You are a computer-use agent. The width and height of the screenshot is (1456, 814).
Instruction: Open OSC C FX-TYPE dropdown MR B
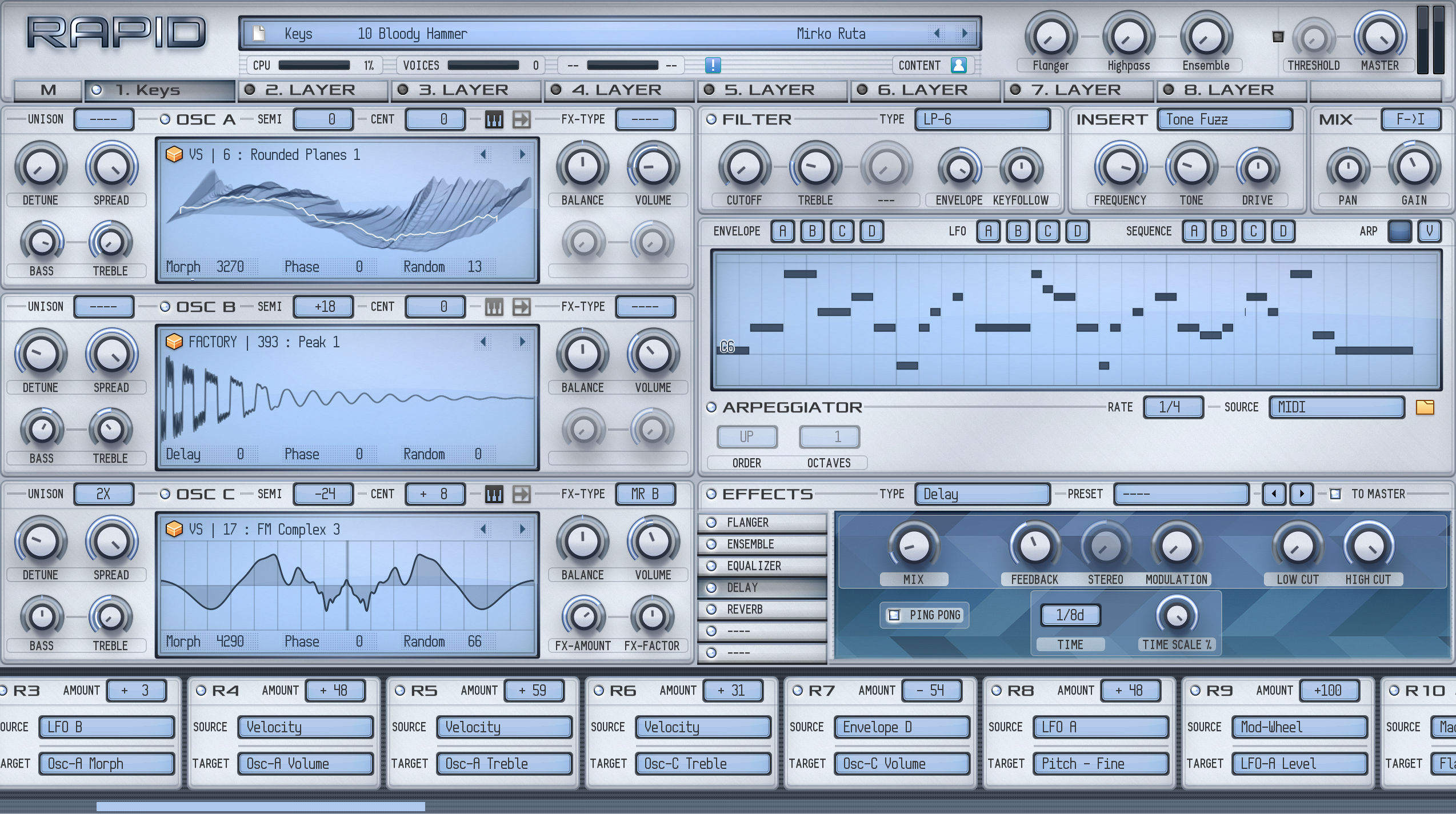(x=646, y=494)
